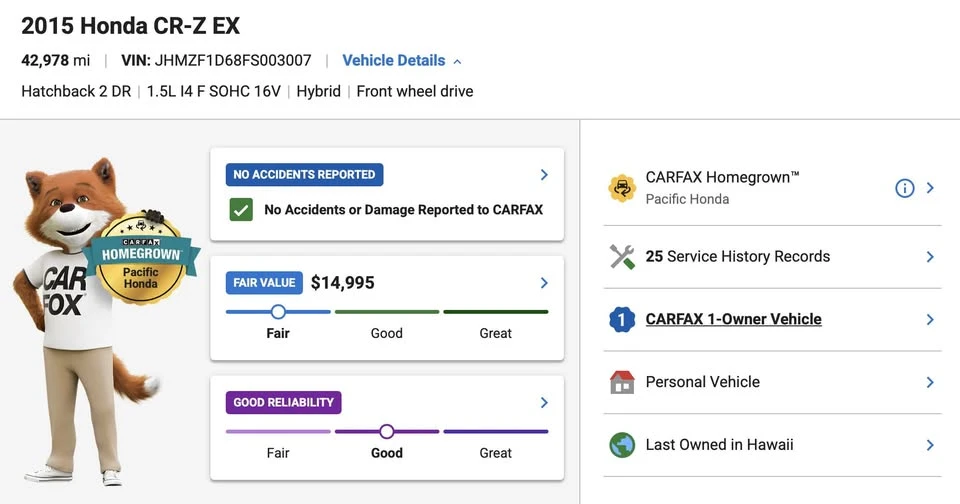Click the Good label under the value bar
960x504 pixels.
[387, 333]
